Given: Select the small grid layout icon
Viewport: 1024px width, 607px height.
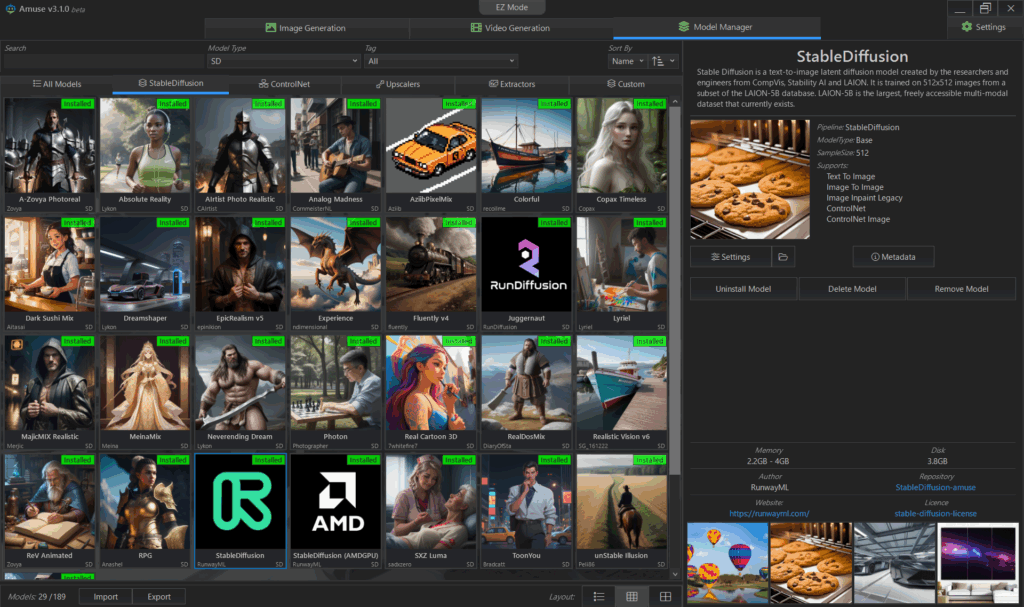Looking at the screenshot, I should (632, 597).
